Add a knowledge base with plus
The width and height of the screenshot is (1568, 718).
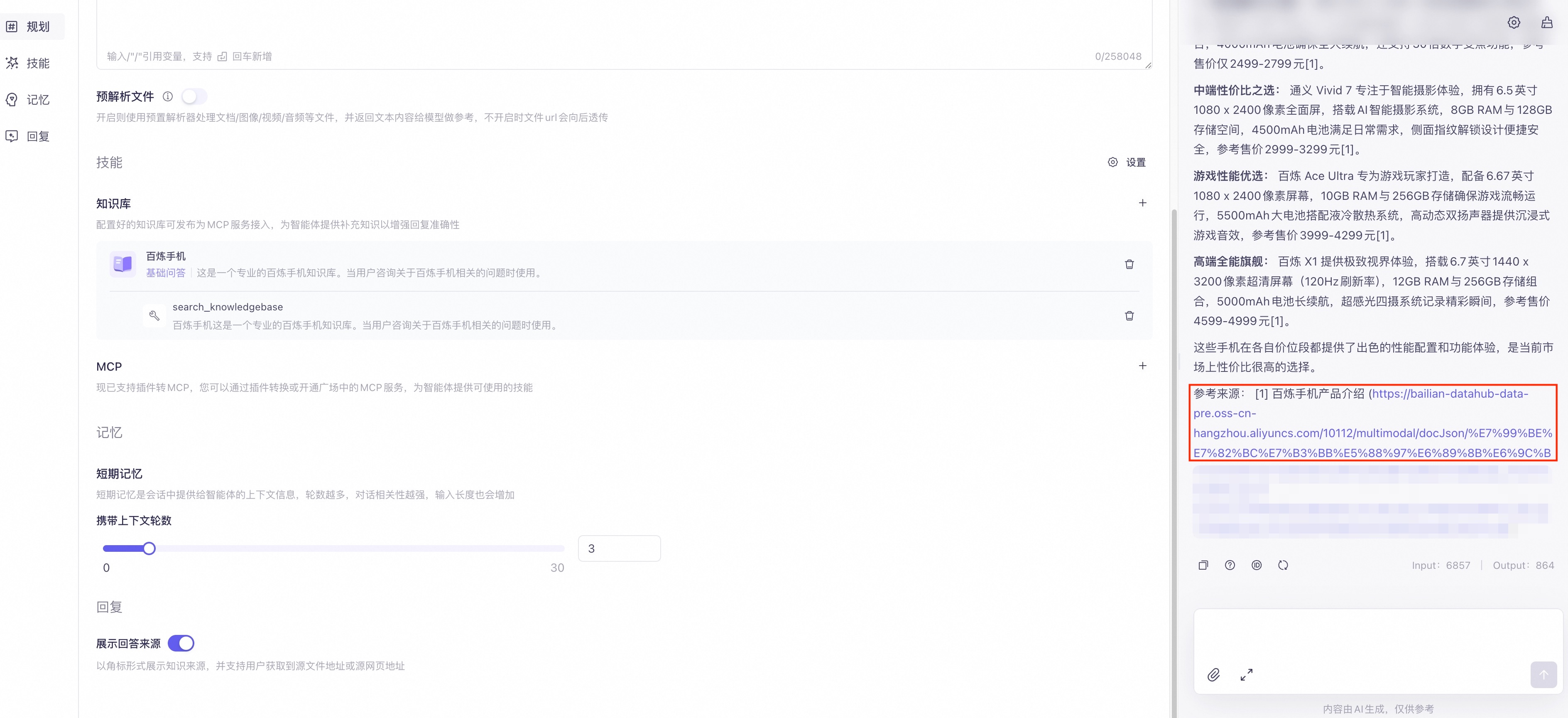[1142, 203]
